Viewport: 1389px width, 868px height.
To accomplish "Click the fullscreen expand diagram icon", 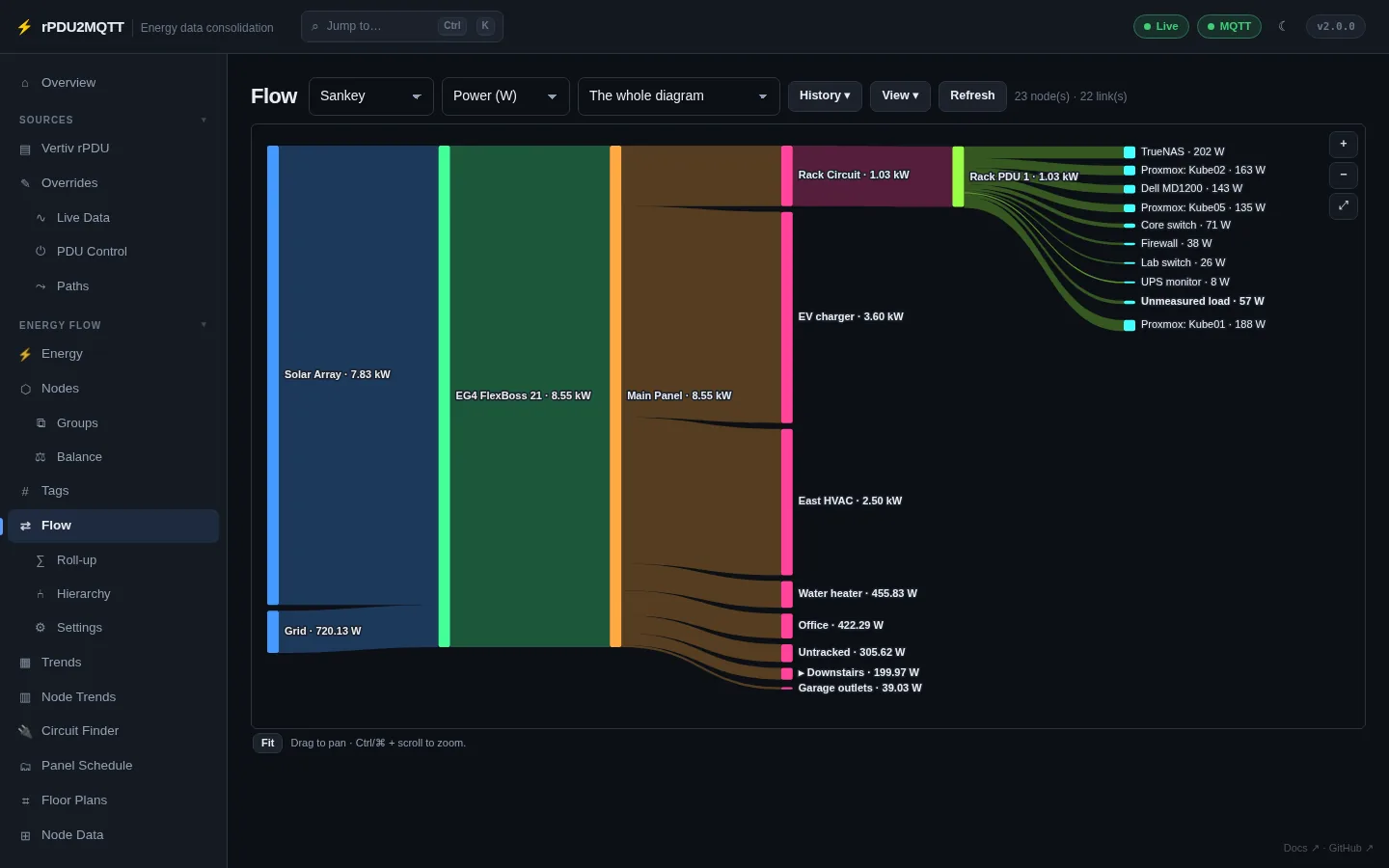I will tap(1344, 205).
